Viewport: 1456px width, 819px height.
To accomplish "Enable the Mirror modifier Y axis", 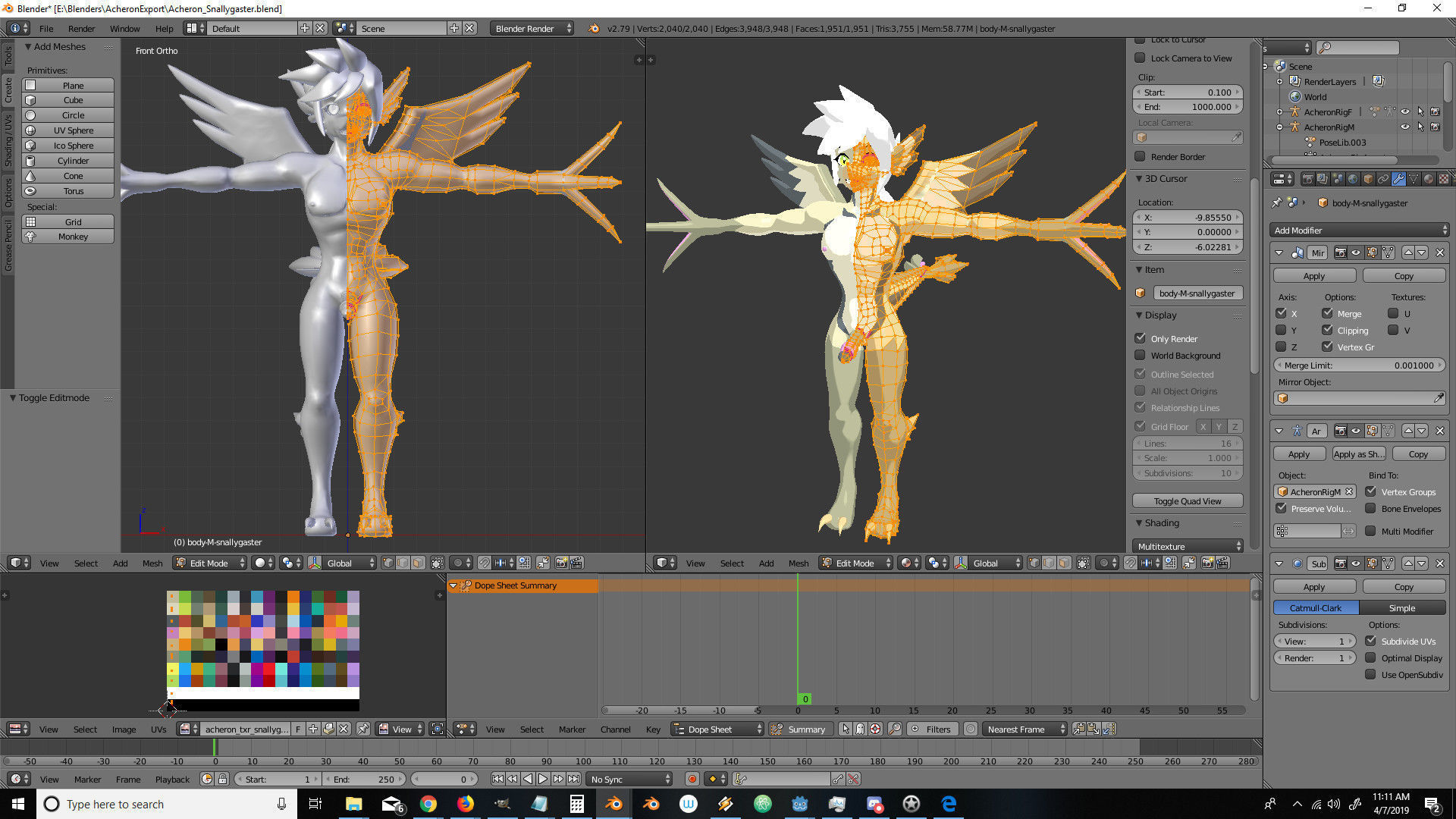I will (1282, 330).
